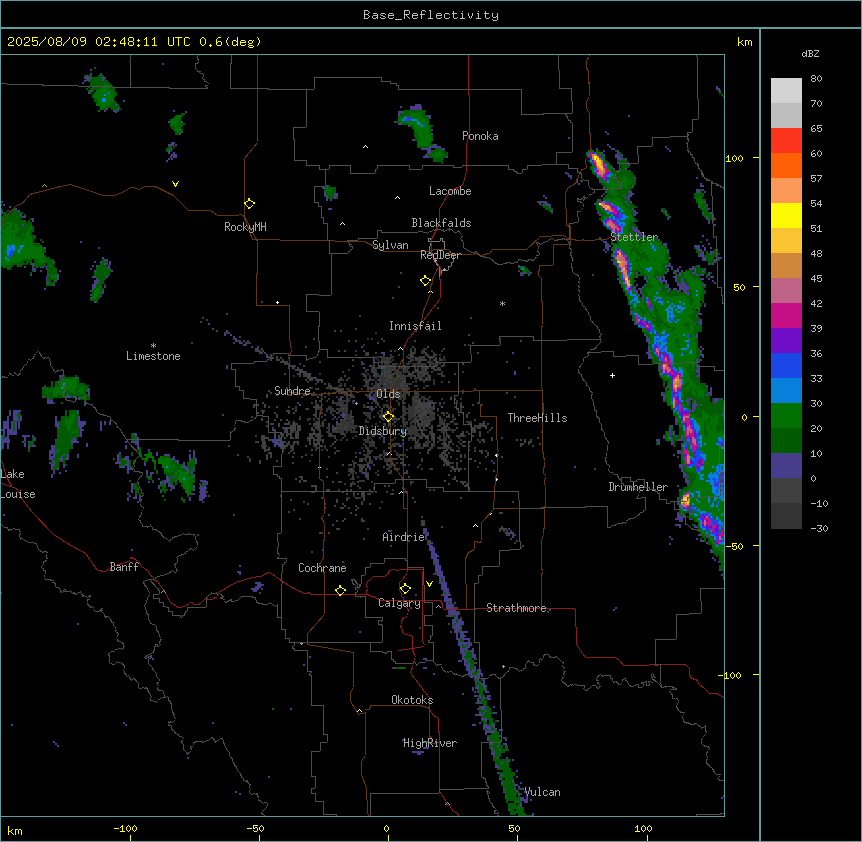Select the purple 39 dBZ legend swatch
The width and height of the screenshot is (862, 842).
786,341
